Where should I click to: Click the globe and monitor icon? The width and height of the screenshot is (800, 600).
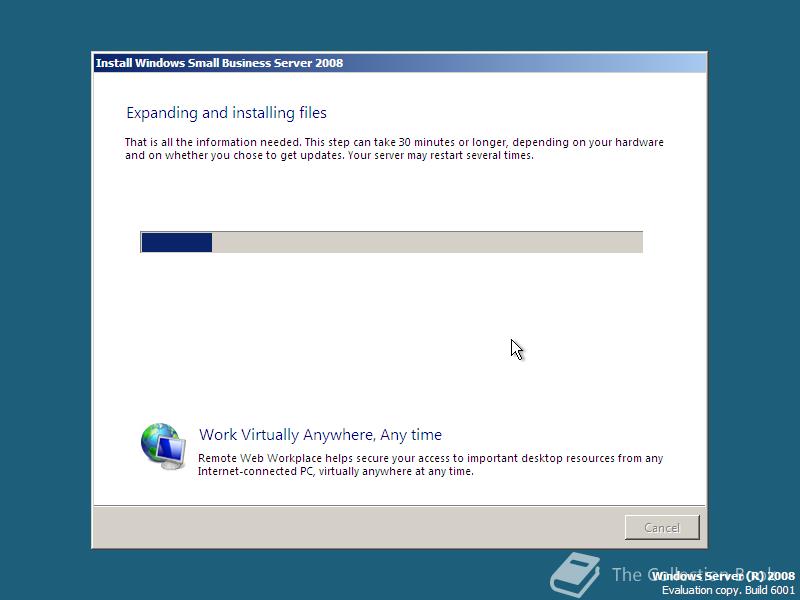(163, 446)
